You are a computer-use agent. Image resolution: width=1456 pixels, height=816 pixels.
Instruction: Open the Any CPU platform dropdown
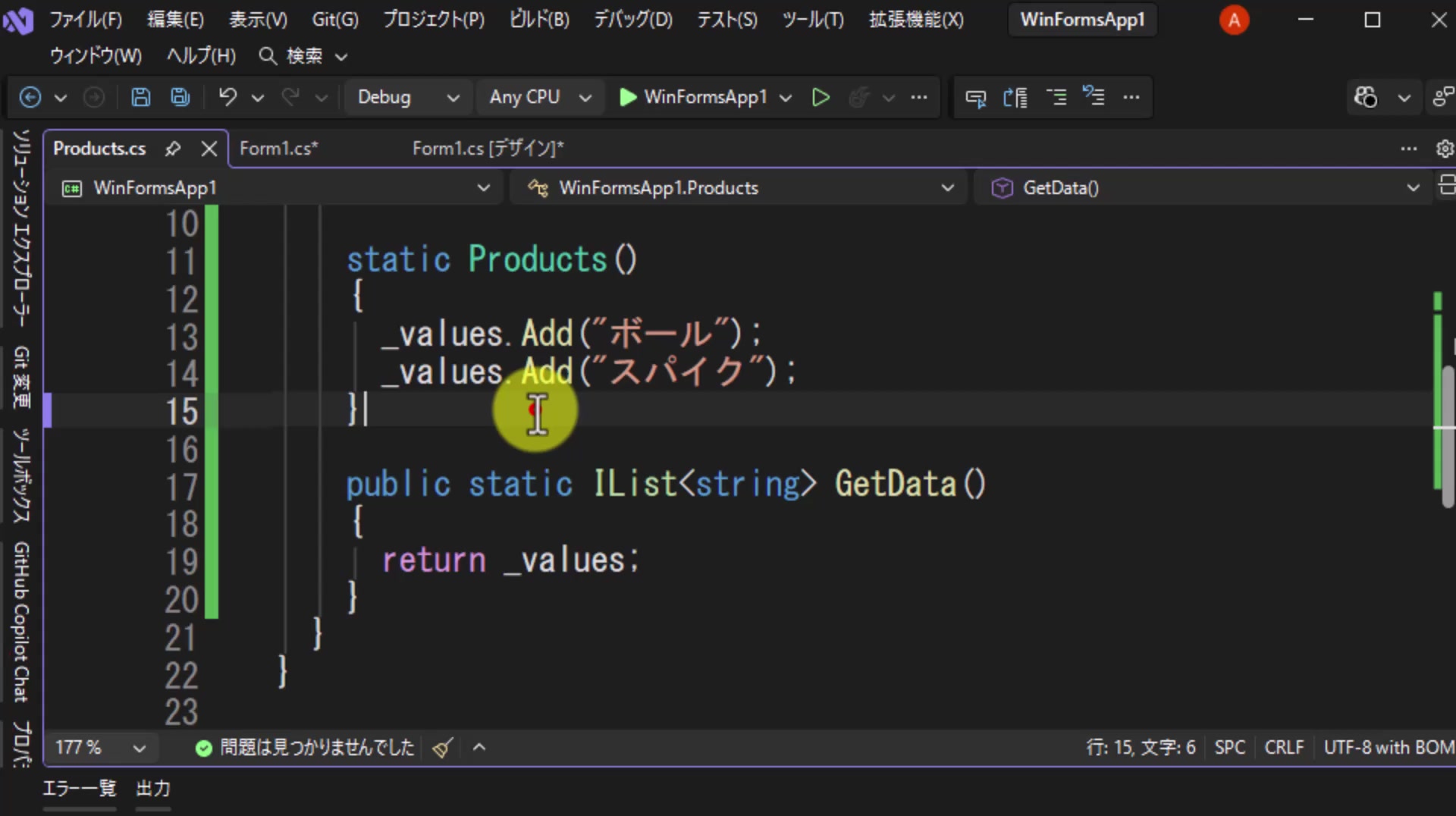(x=540, y=97)
